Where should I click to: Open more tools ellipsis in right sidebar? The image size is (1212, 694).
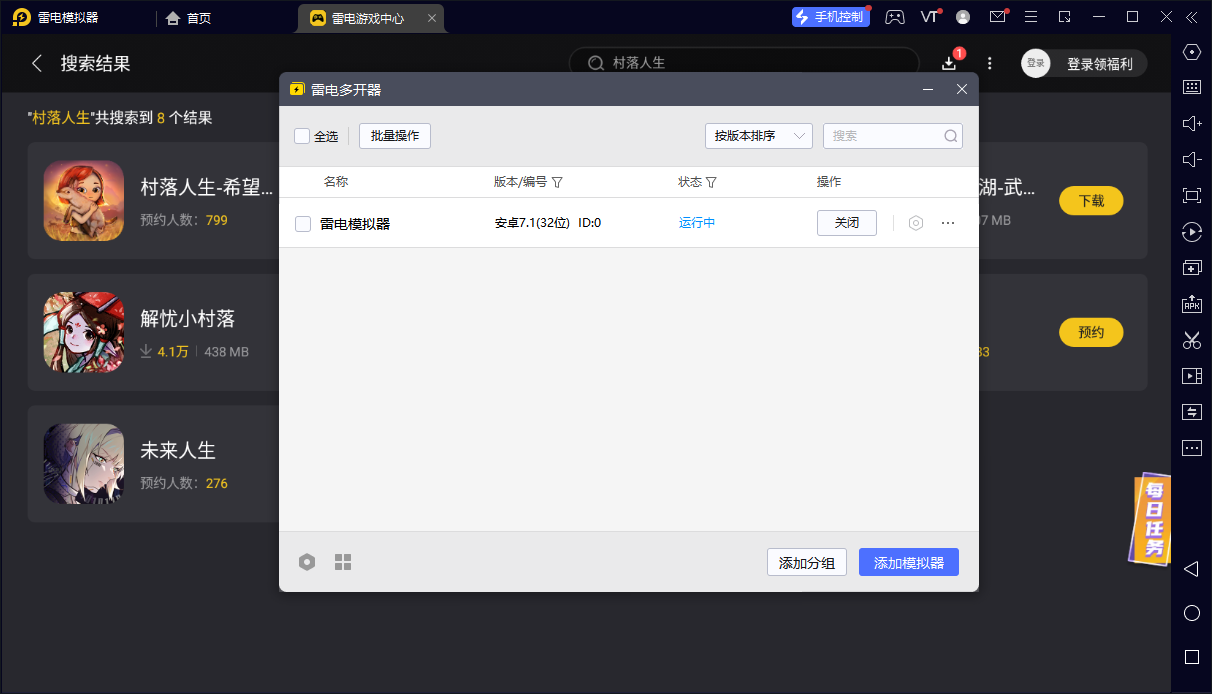click(1191, 448)
